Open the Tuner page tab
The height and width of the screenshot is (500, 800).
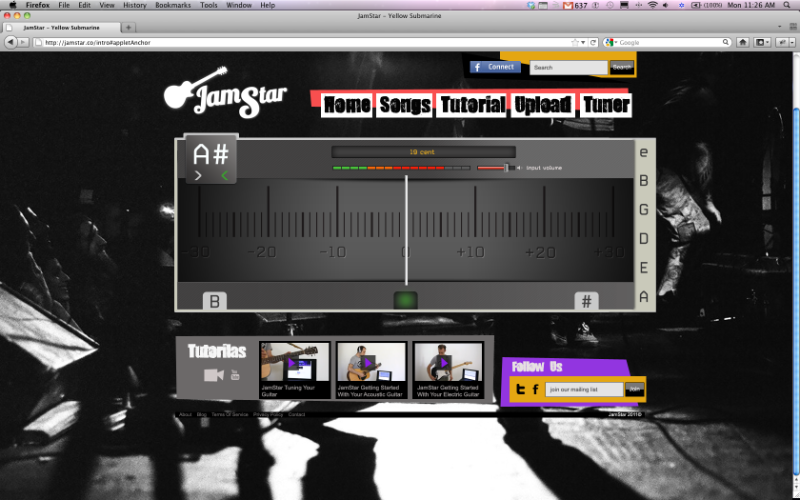[606, 105]
